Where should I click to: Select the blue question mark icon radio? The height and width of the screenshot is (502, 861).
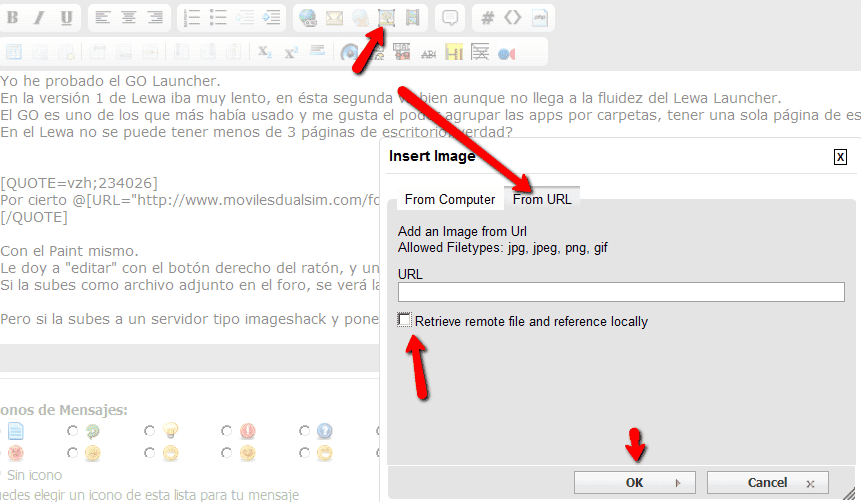(304, 431)
